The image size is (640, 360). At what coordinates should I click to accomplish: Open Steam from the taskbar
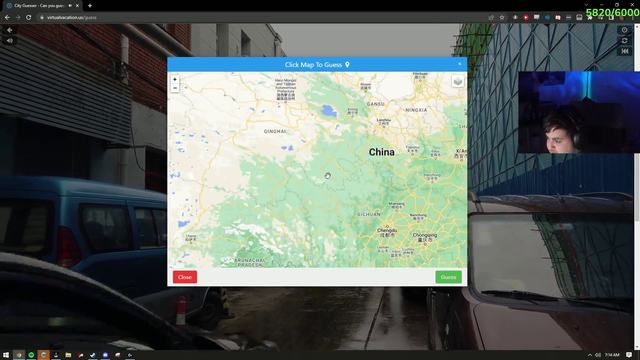[93, 355]
